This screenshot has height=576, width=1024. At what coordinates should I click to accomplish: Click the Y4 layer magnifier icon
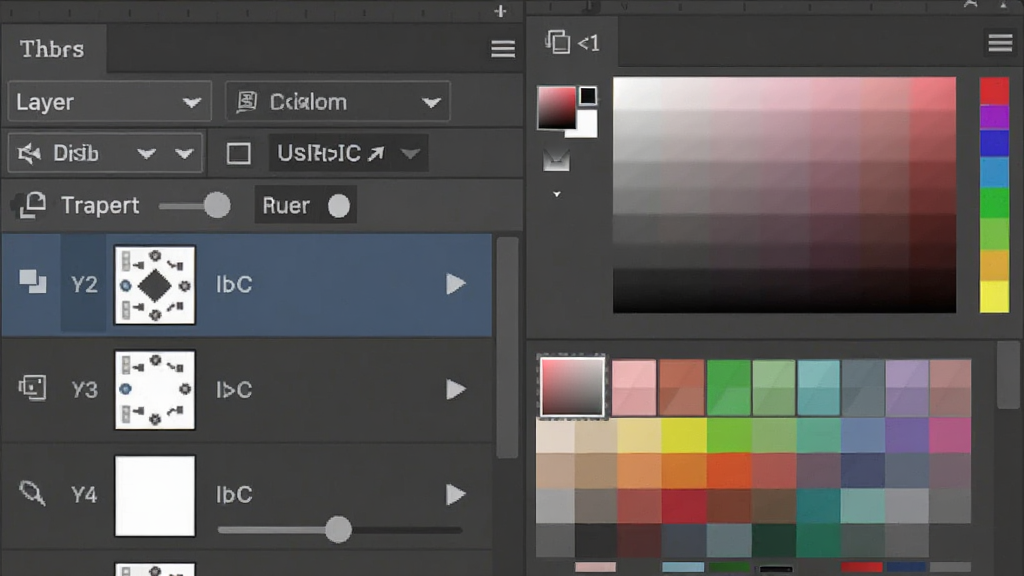(x=32, y=493)
